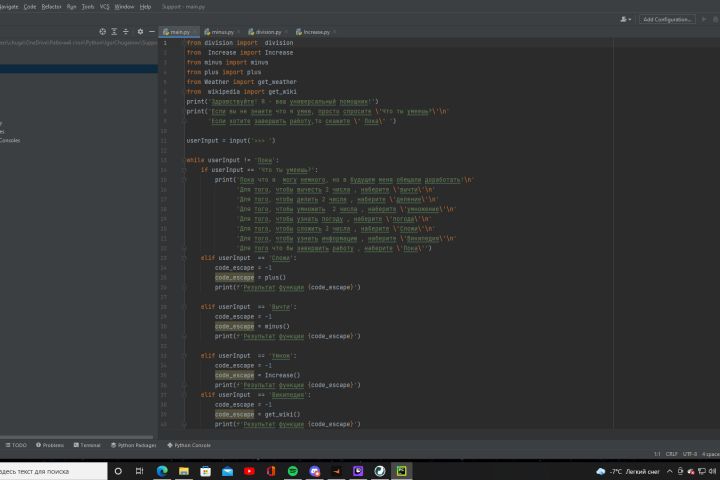The height and width of the screenshot is (480, 720).
Task: Click Add Configuration button
Action: click(667, 19)
